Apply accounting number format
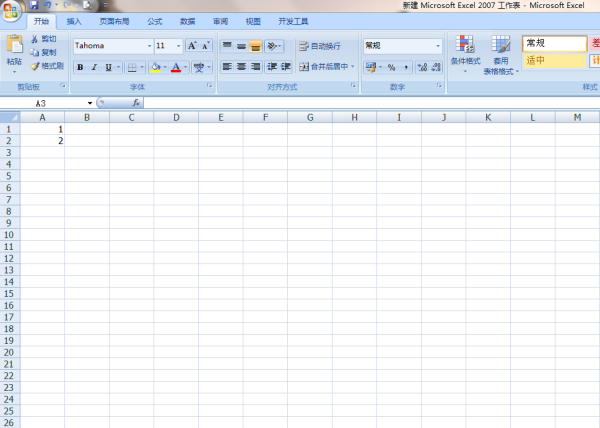This screenshot has height=428, width=600. click(370, 67)
